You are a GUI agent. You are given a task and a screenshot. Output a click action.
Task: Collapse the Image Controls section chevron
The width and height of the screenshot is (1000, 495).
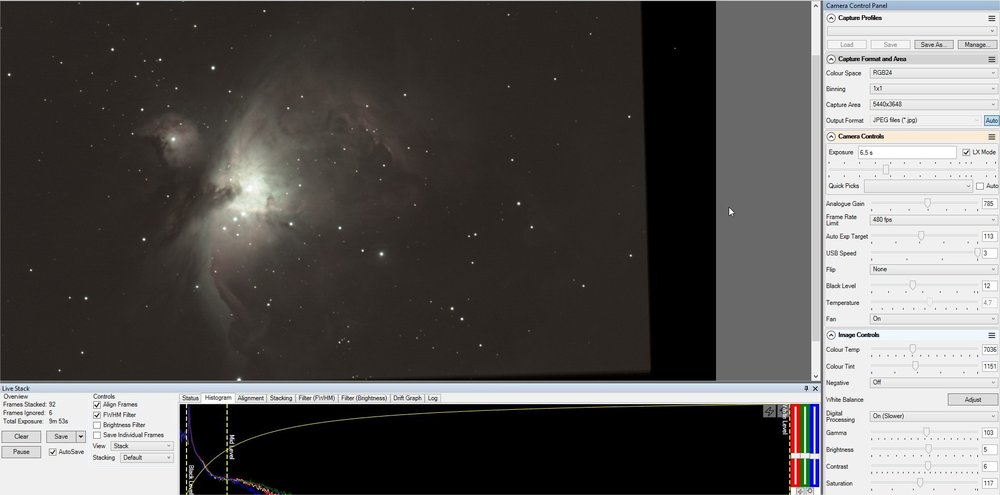click(831, 336)
